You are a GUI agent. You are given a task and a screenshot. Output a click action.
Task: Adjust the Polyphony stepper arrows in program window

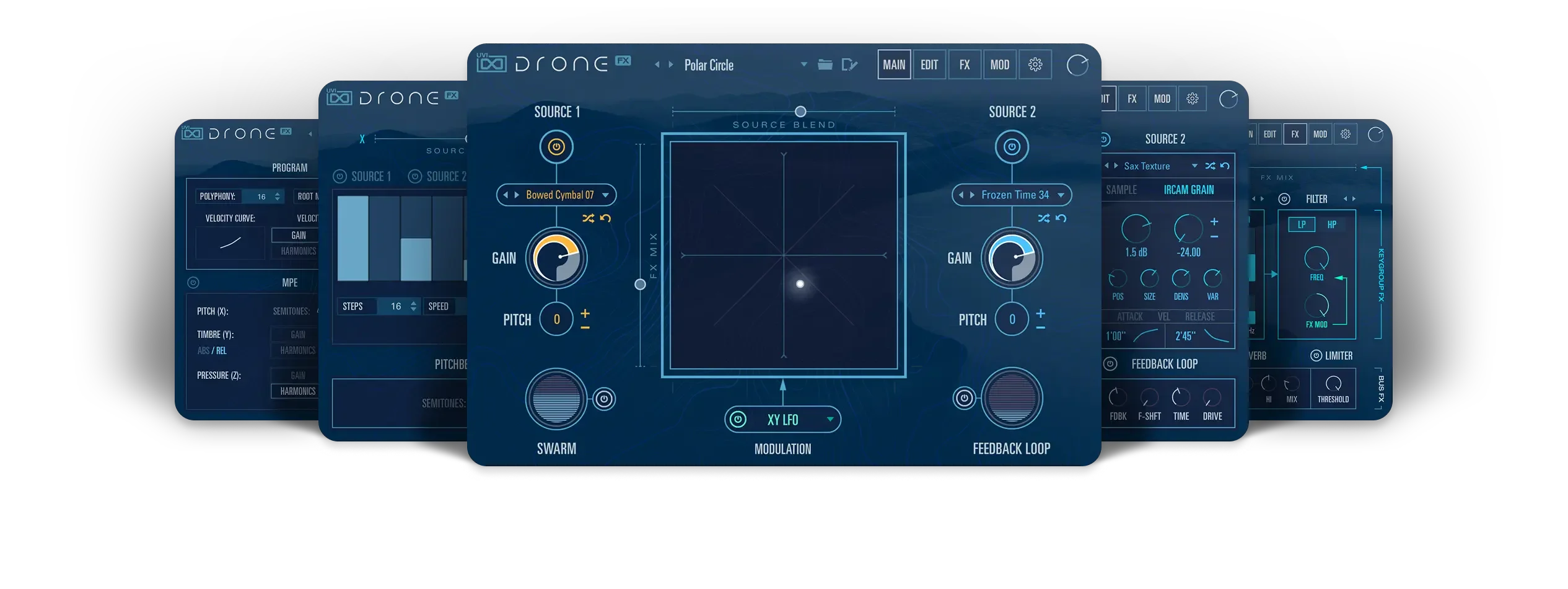pyautogui.click(x=278, y=197)
